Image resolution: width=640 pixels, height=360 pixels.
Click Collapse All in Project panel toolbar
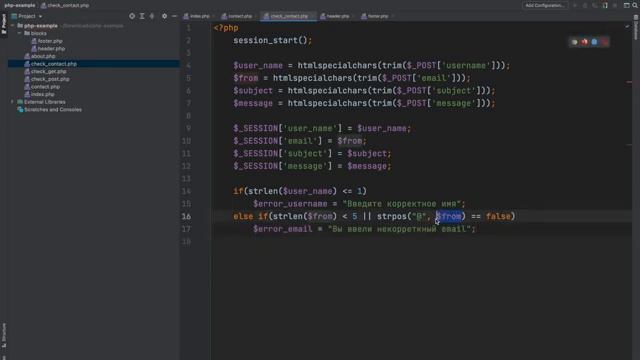152,16
